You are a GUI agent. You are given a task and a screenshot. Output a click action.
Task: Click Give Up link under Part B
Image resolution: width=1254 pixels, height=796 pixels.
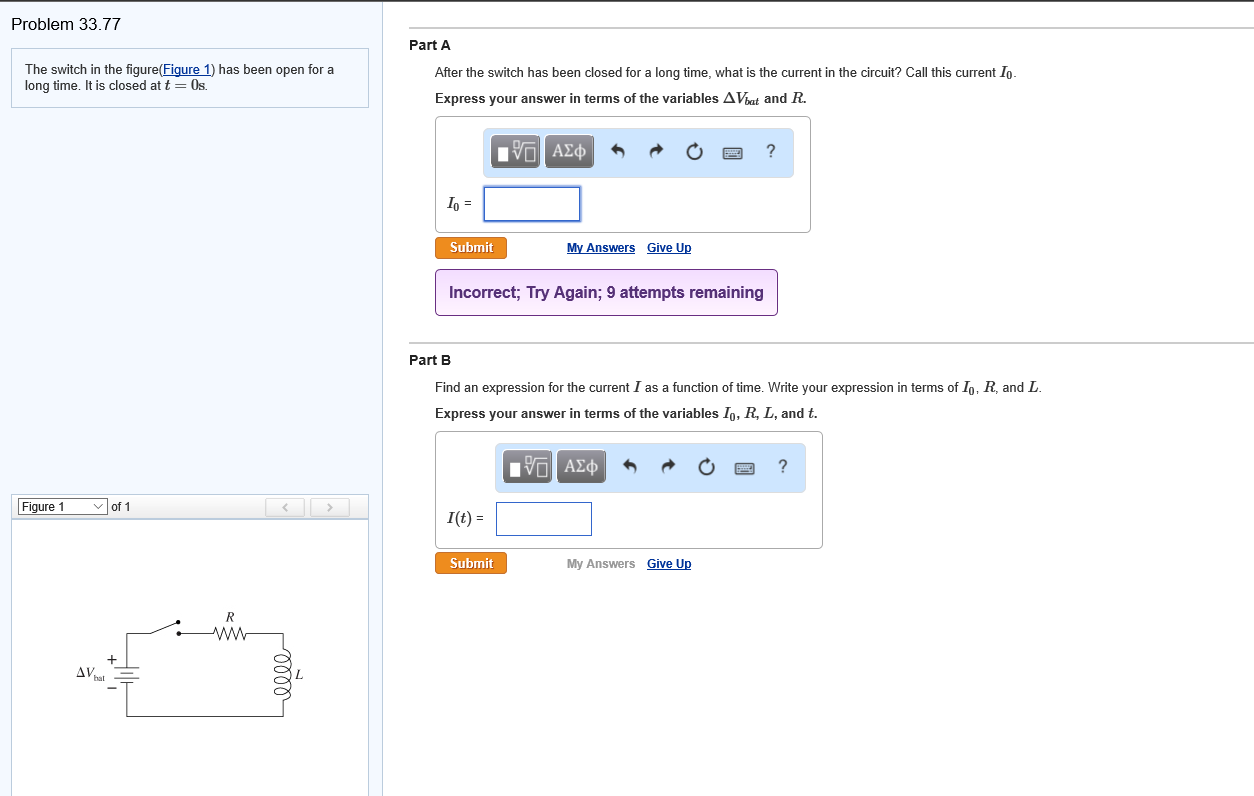669,564
